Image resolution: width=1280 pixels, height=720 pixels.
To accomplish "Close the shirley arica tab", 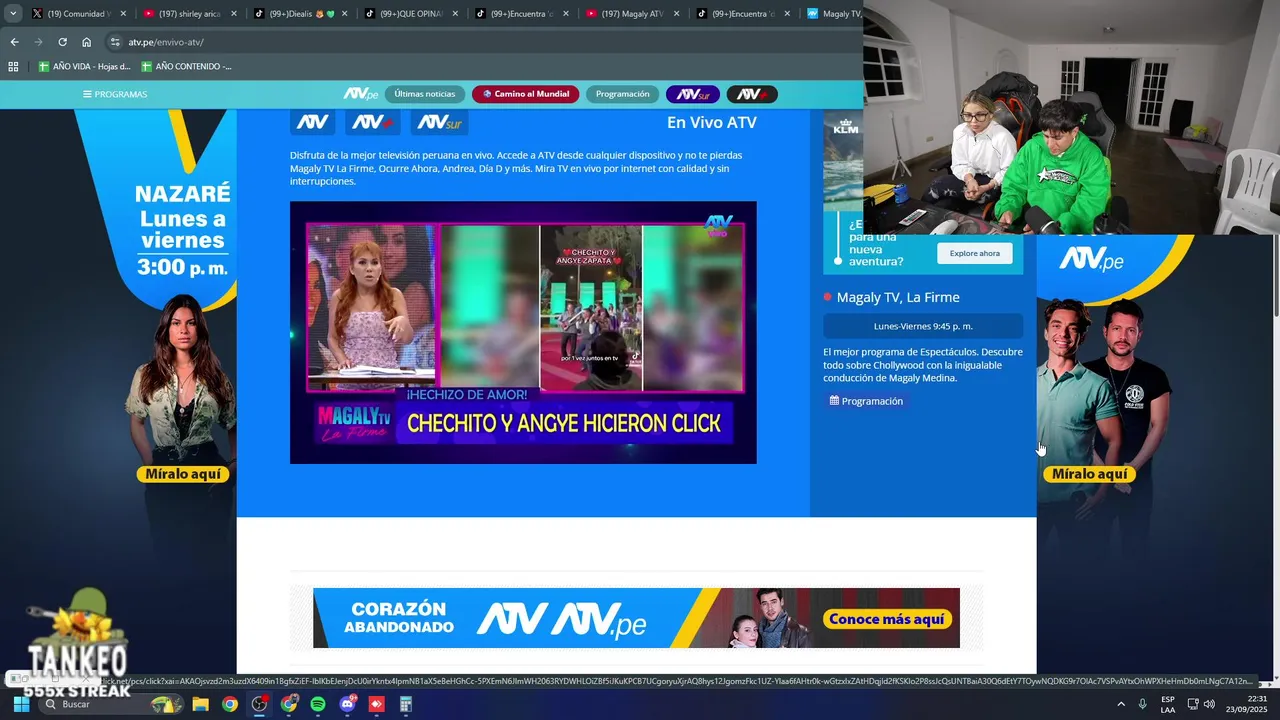I will pos(235,14).
